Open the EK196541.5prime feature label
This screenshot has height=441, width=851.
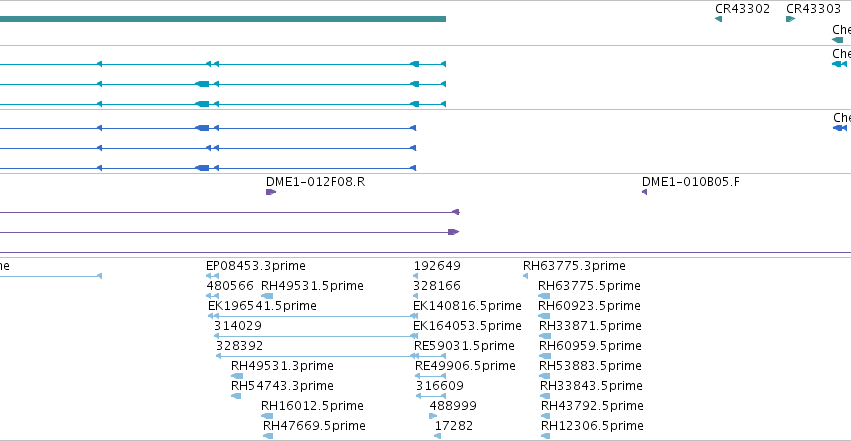[262, 305]
